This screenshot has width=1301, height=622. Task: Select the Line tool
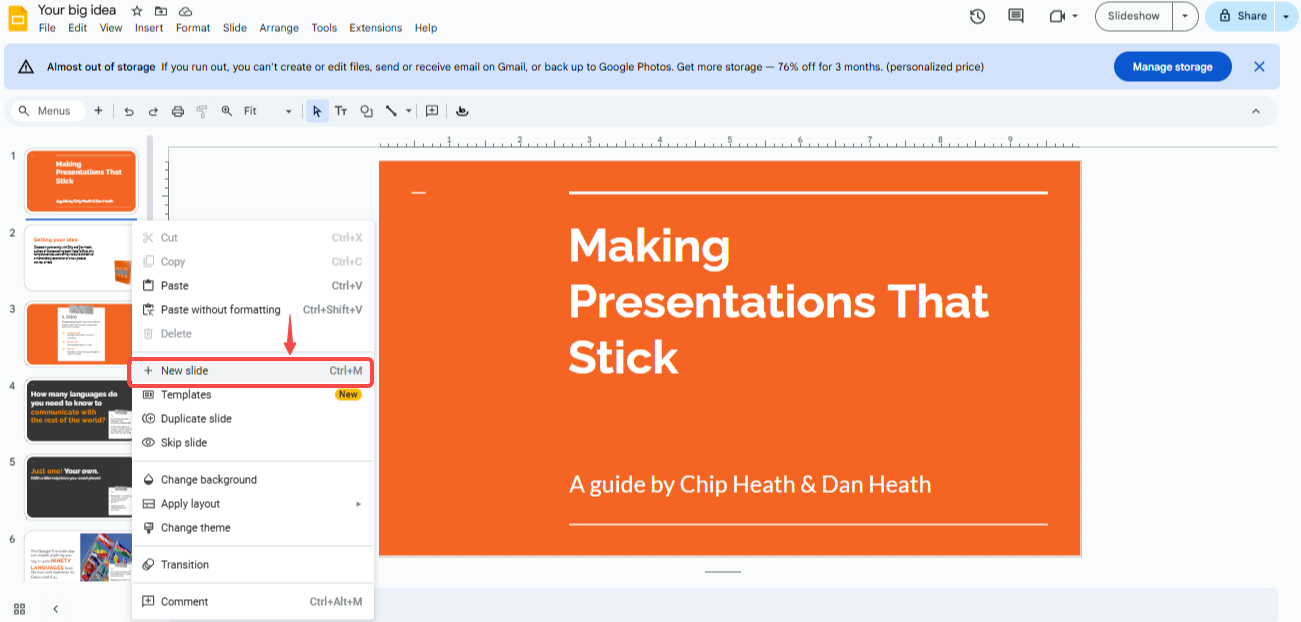click(x=391, y=111)
